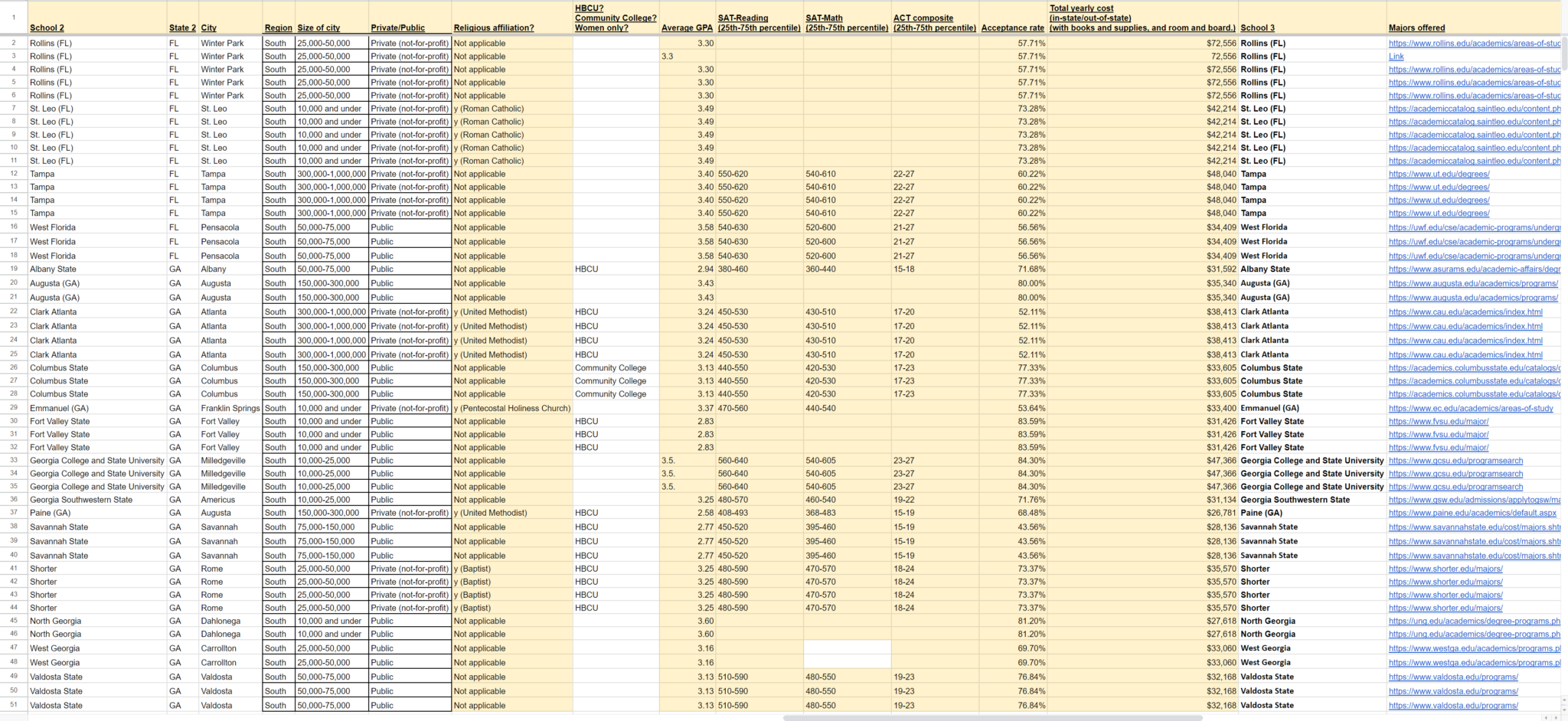
Task: Open the Emmanuel (GA) areas-of-study link
Action: pos(1471,409)
